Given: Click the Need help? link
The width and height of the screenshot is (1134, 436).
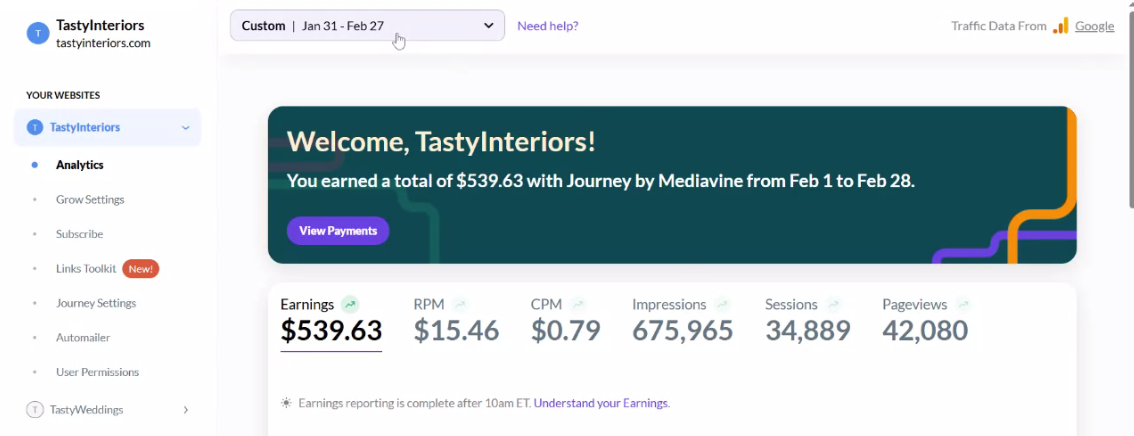Looking at the screenshot, I should coord(547,26).
